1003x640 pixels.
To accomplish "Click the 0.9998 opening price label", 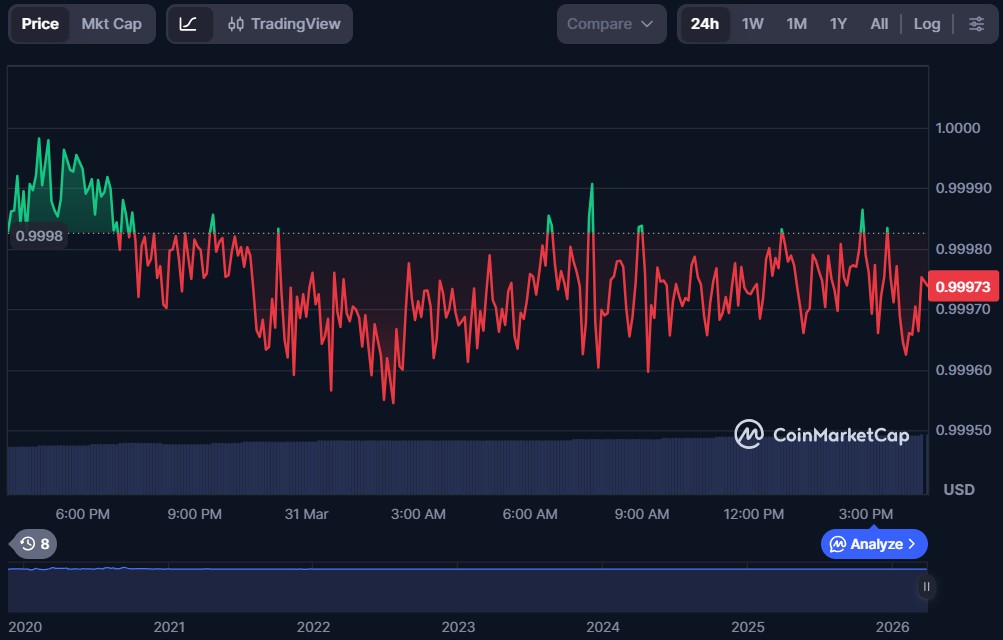I will tap(39, 236).
